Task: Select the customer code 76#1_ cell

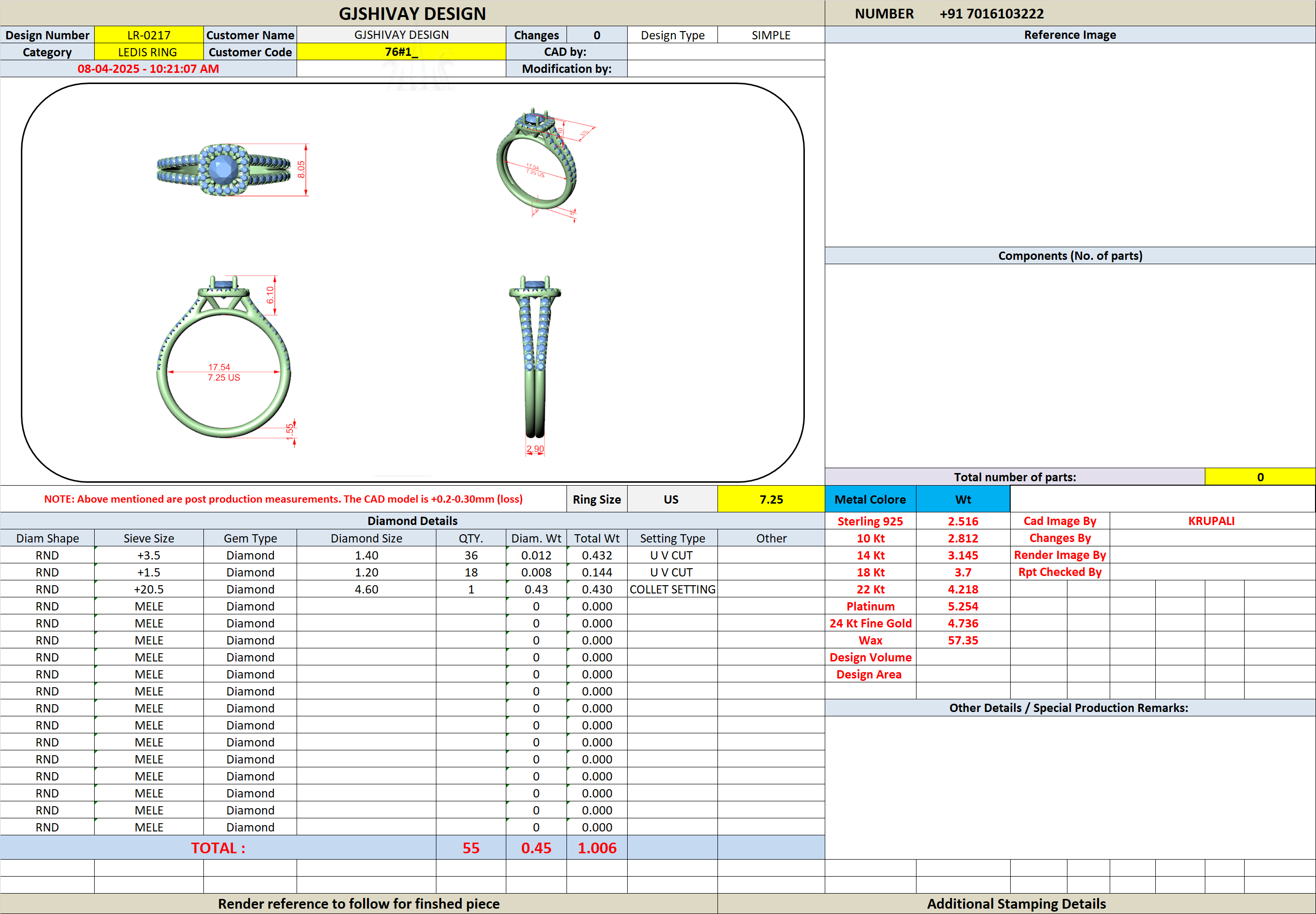Action: 401,52
